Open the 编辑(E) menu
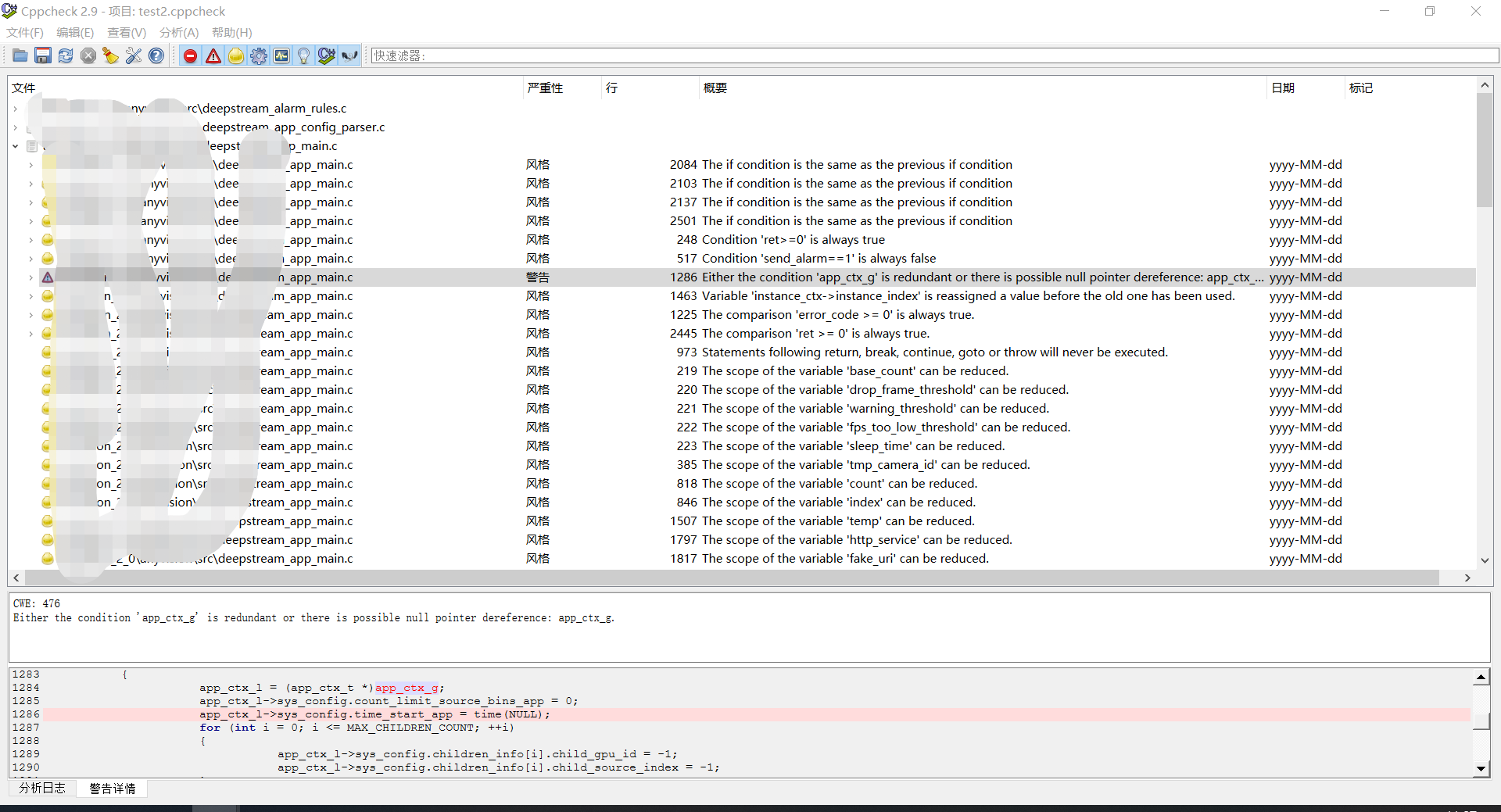This screenshot has width=1501, height=812. 75,33
